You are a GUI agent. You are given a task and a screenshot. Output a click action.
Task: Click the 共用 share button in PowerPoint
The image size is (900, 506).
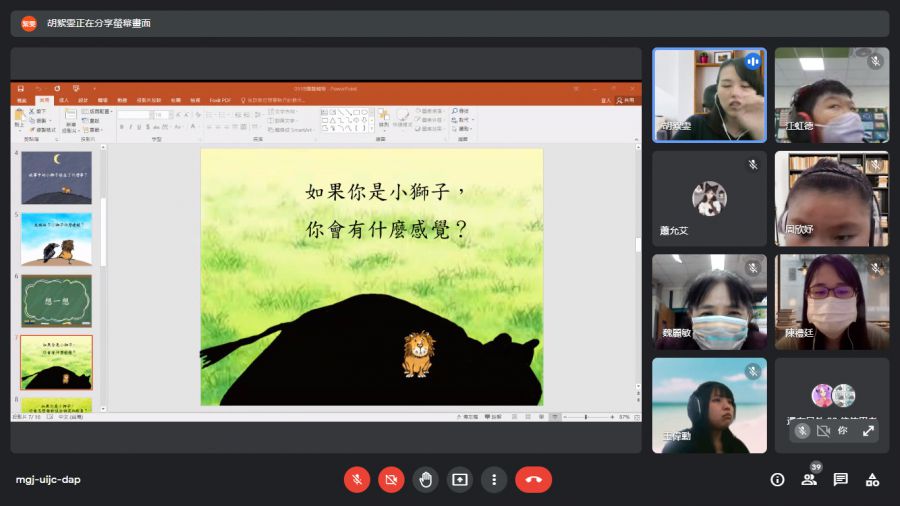pyautogui.click(x=626, y=100)
